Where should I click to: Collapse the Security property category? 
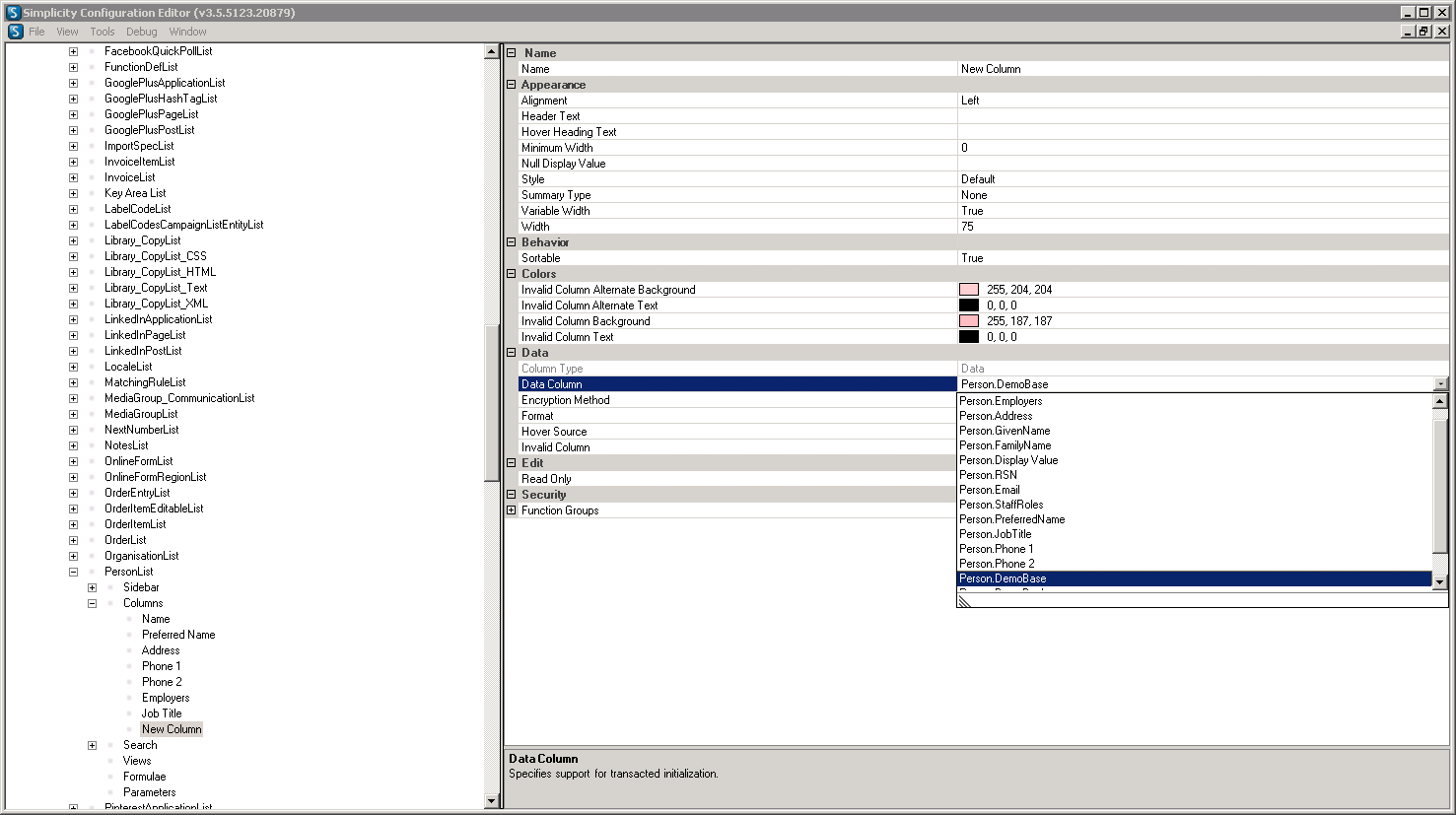click(512, 495)
